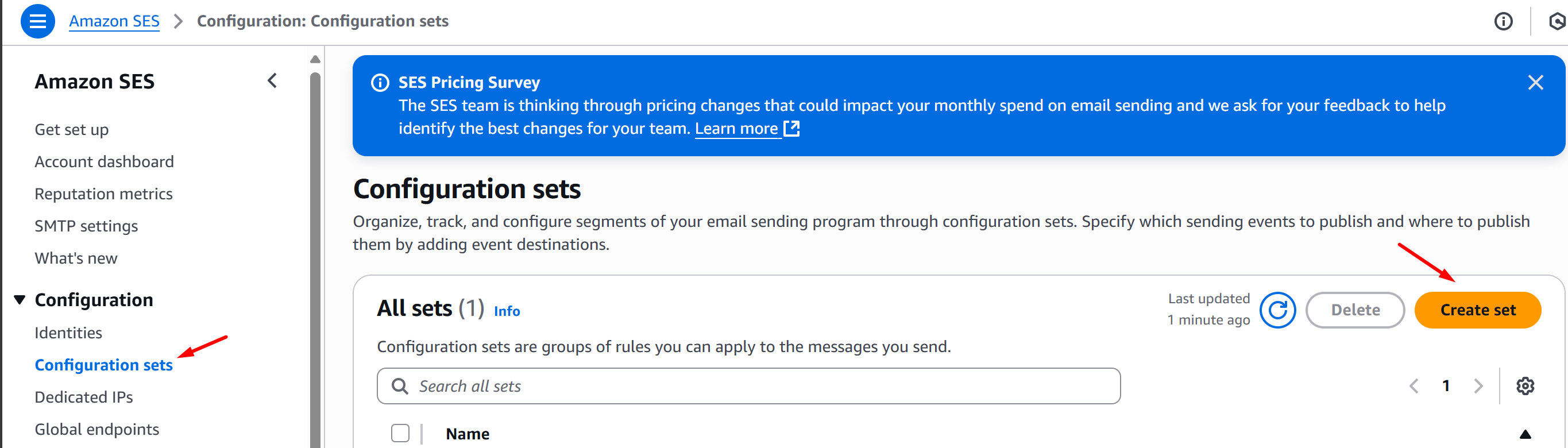Refresh the configuration sets list

pyautogui.click(x=1277, y=310)
